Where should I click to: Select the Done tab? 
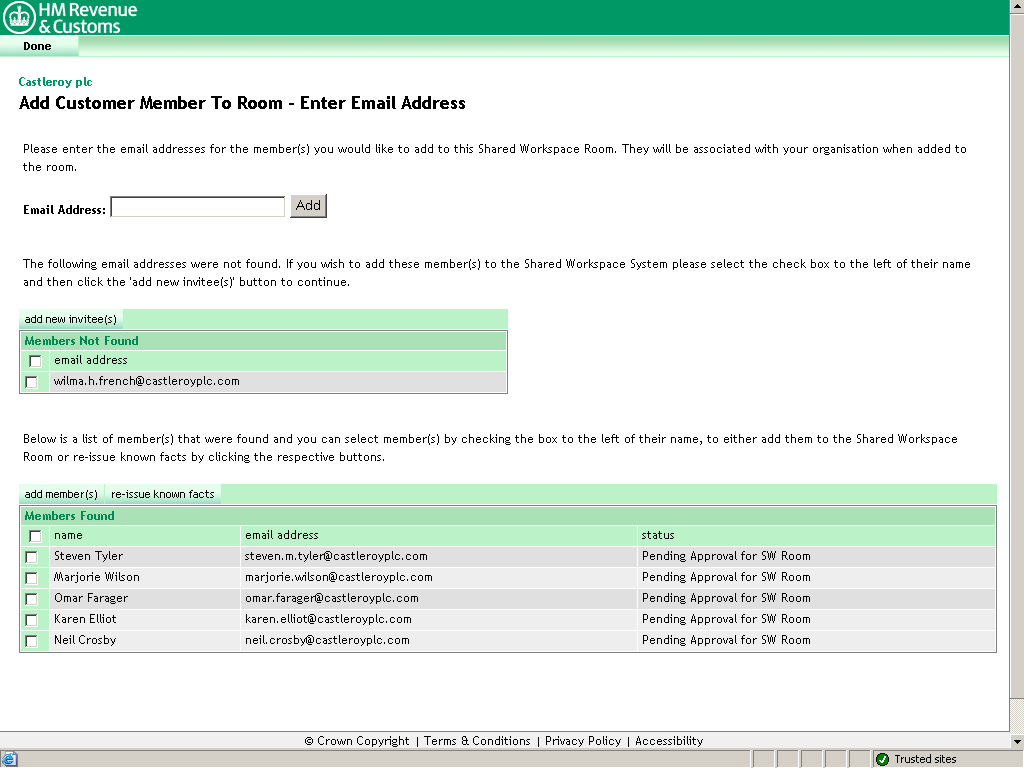pyautogui.click(x=36, y=46)
